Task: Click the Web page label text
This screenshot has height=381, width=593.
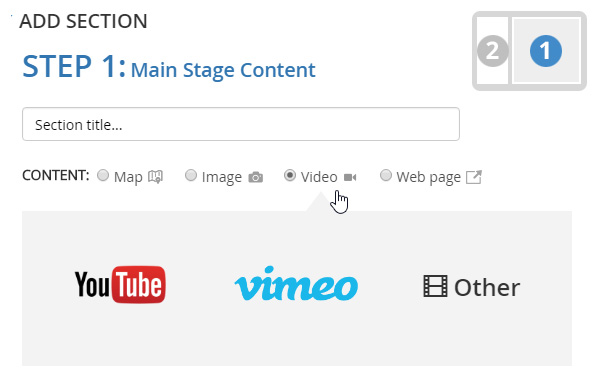Action: click(x=428, y=177)
